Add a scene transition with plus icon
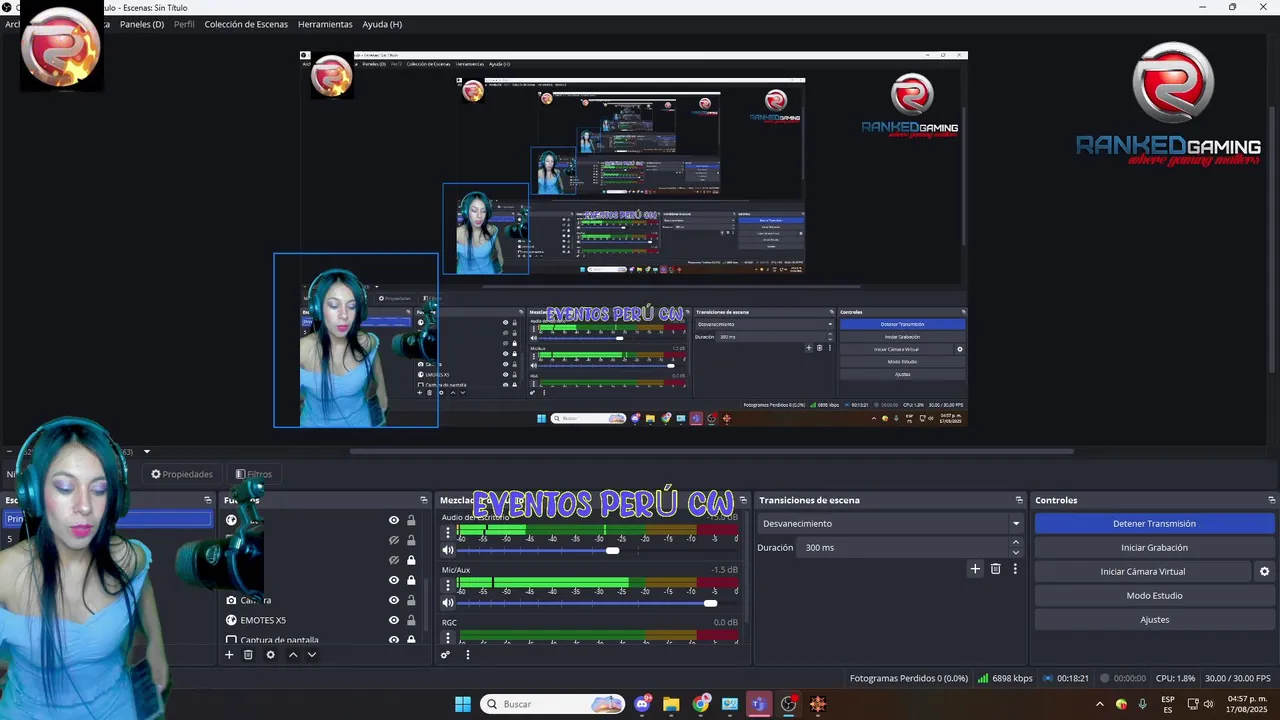 tap(975, 569)
